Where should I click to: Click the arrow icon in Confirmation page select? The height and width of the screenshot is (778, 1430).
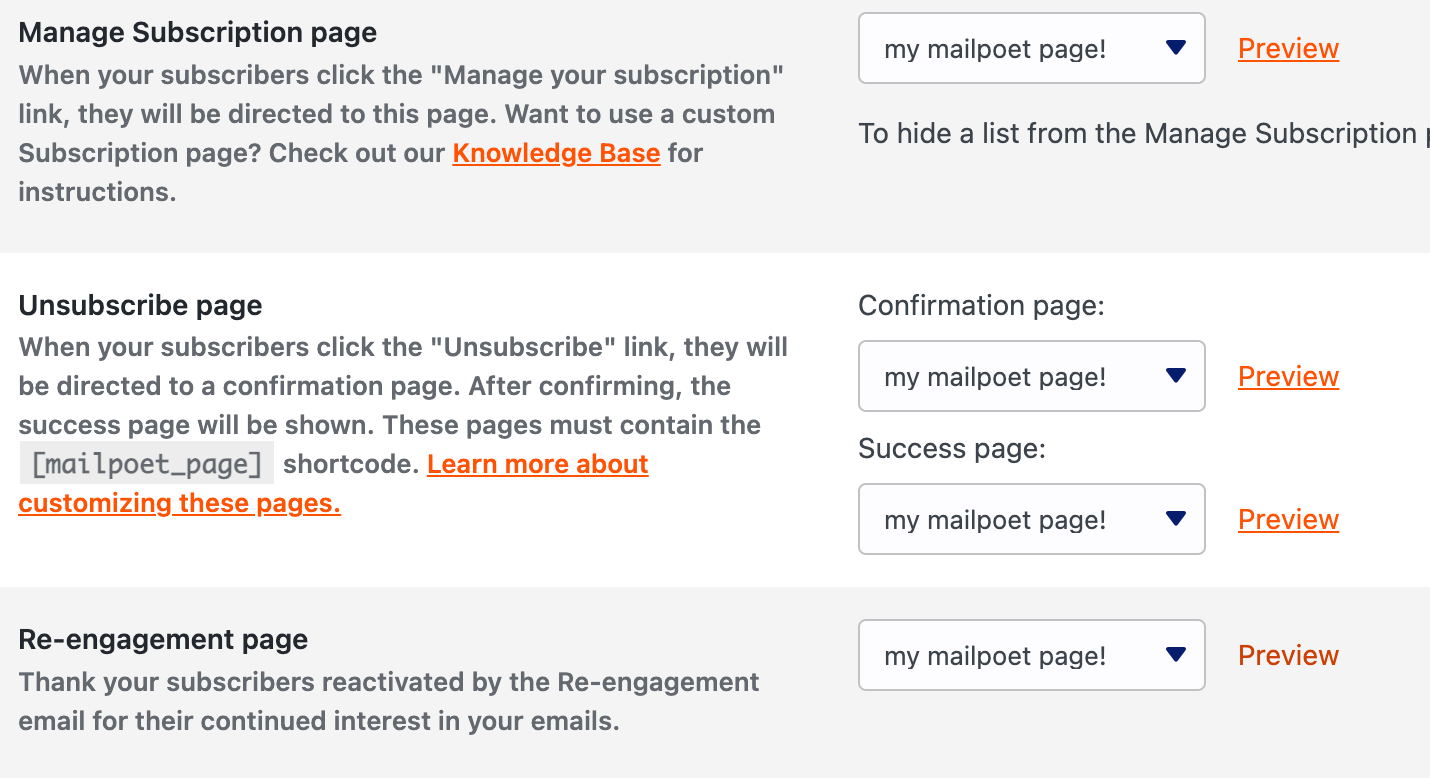[1176, 376]
